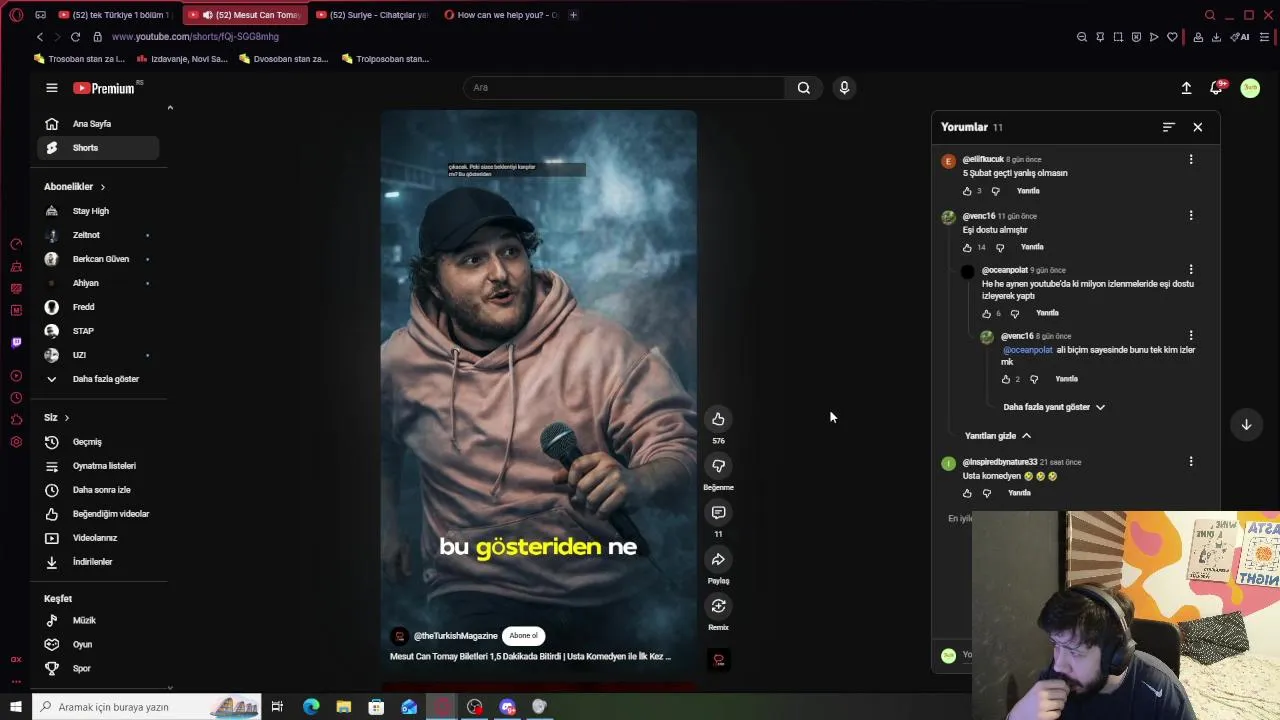Open the YouTube upload/create icon

tap(1186, 88)
